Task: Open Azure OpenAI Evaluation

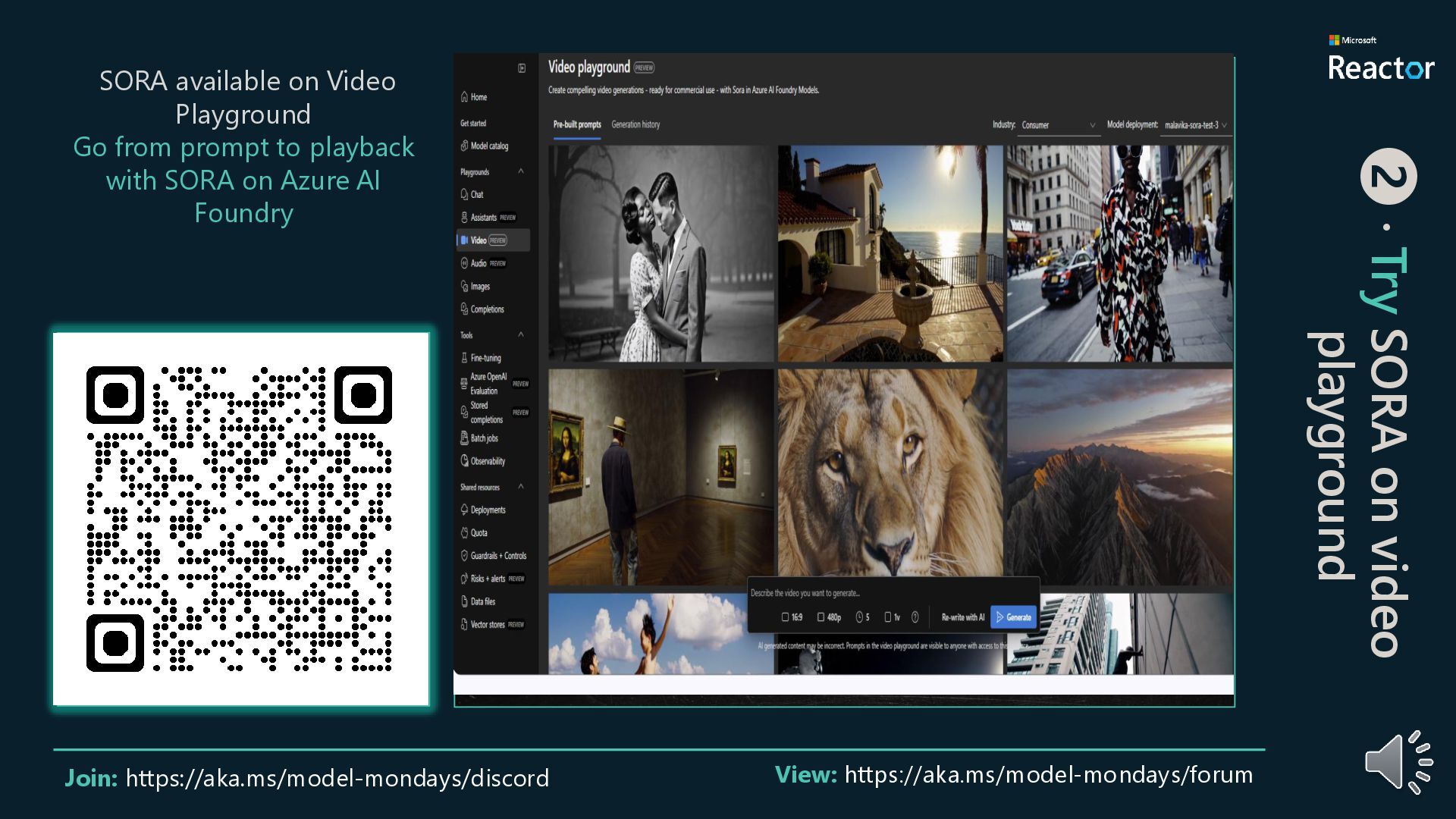Action: click(x=494, y=384)
